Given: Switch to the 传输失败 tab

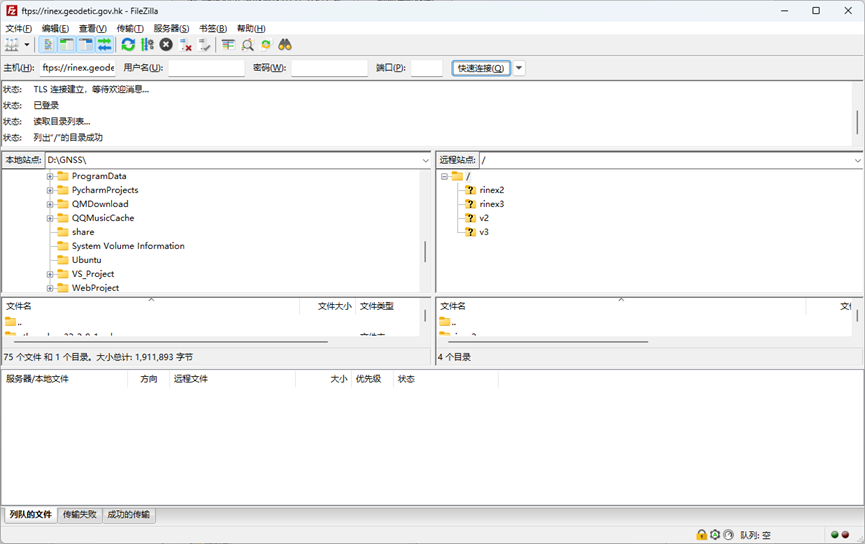Looking at the screenshot, I should click(x=80, y=515).
